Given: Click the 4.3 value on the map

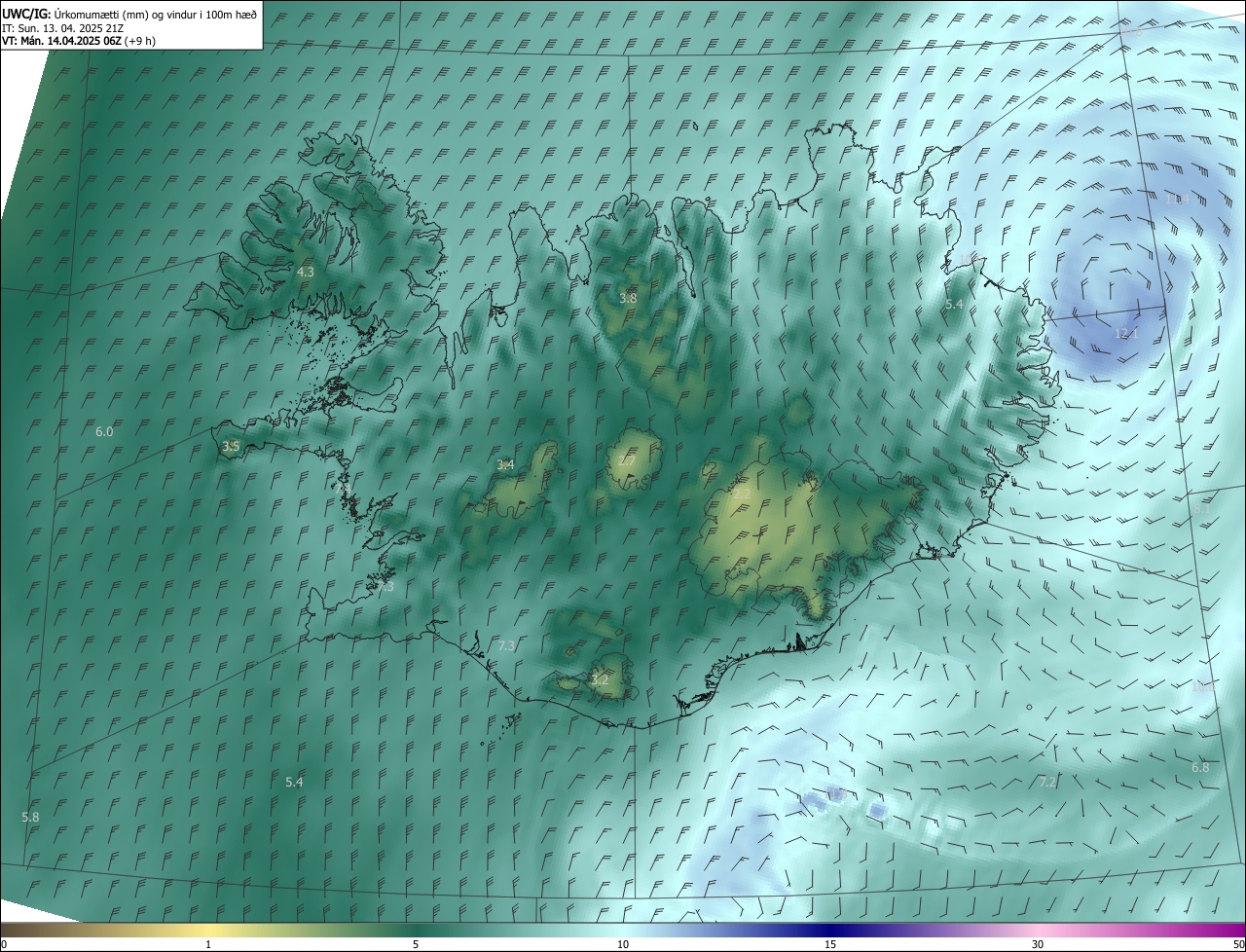Looking at the screenshot, I should pos(306,273).
